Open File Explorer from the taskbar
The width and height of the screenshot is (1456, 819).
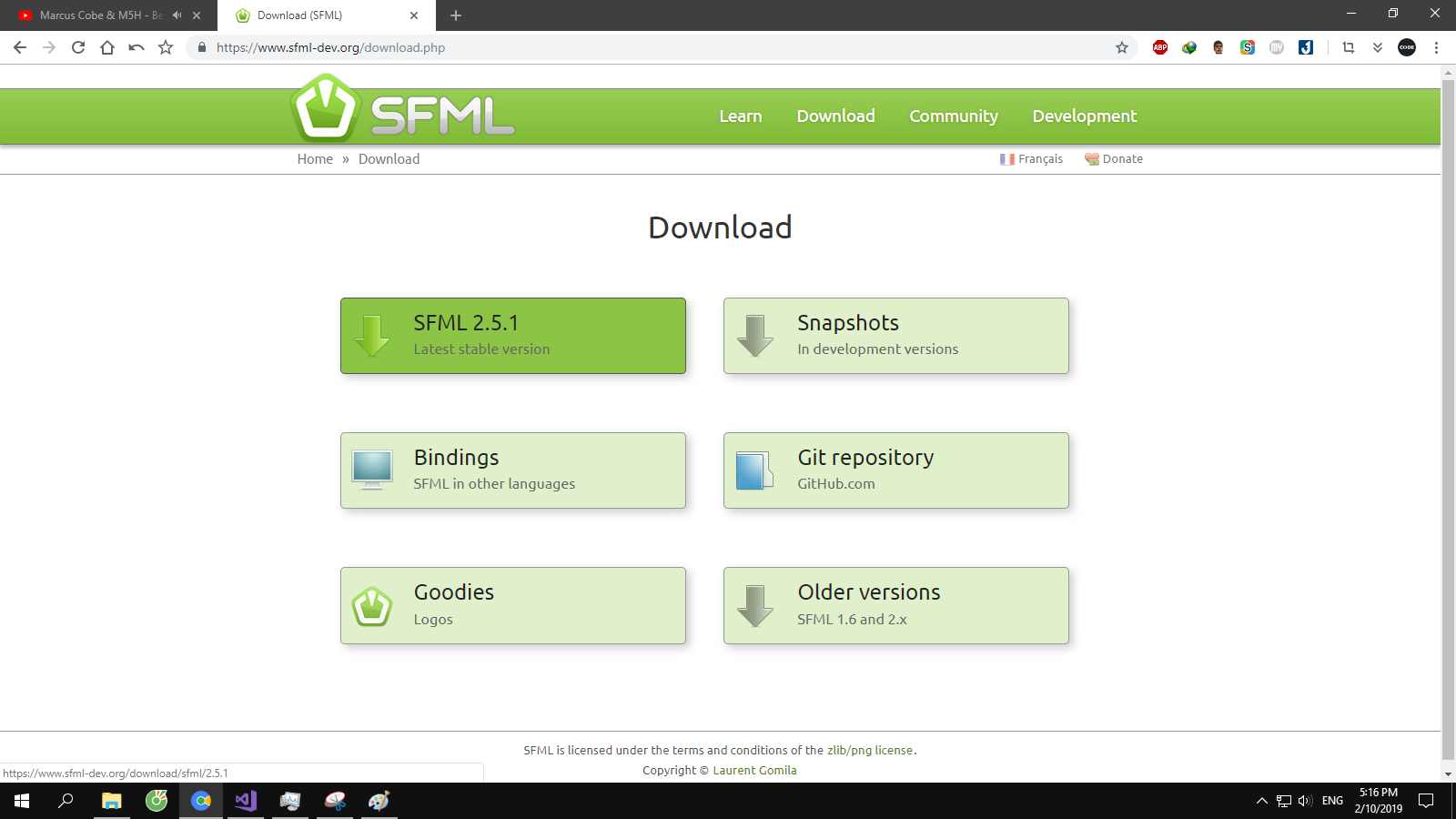pos(111,801)
